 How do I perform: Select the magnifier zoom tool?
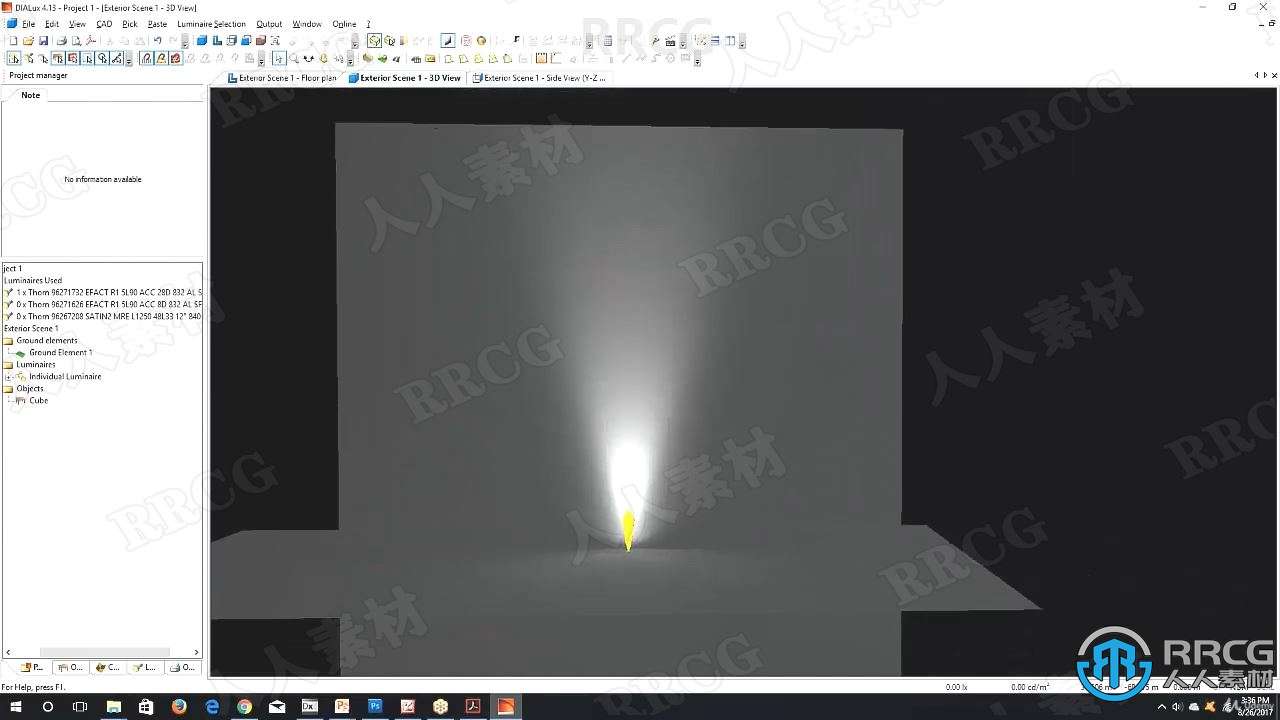click(x=294, y=59)
